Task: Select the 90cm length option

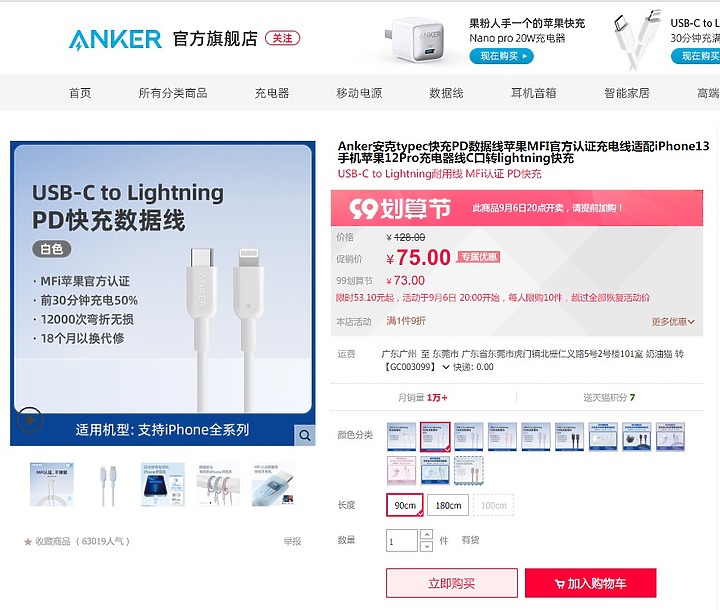Action: (405, 505)
